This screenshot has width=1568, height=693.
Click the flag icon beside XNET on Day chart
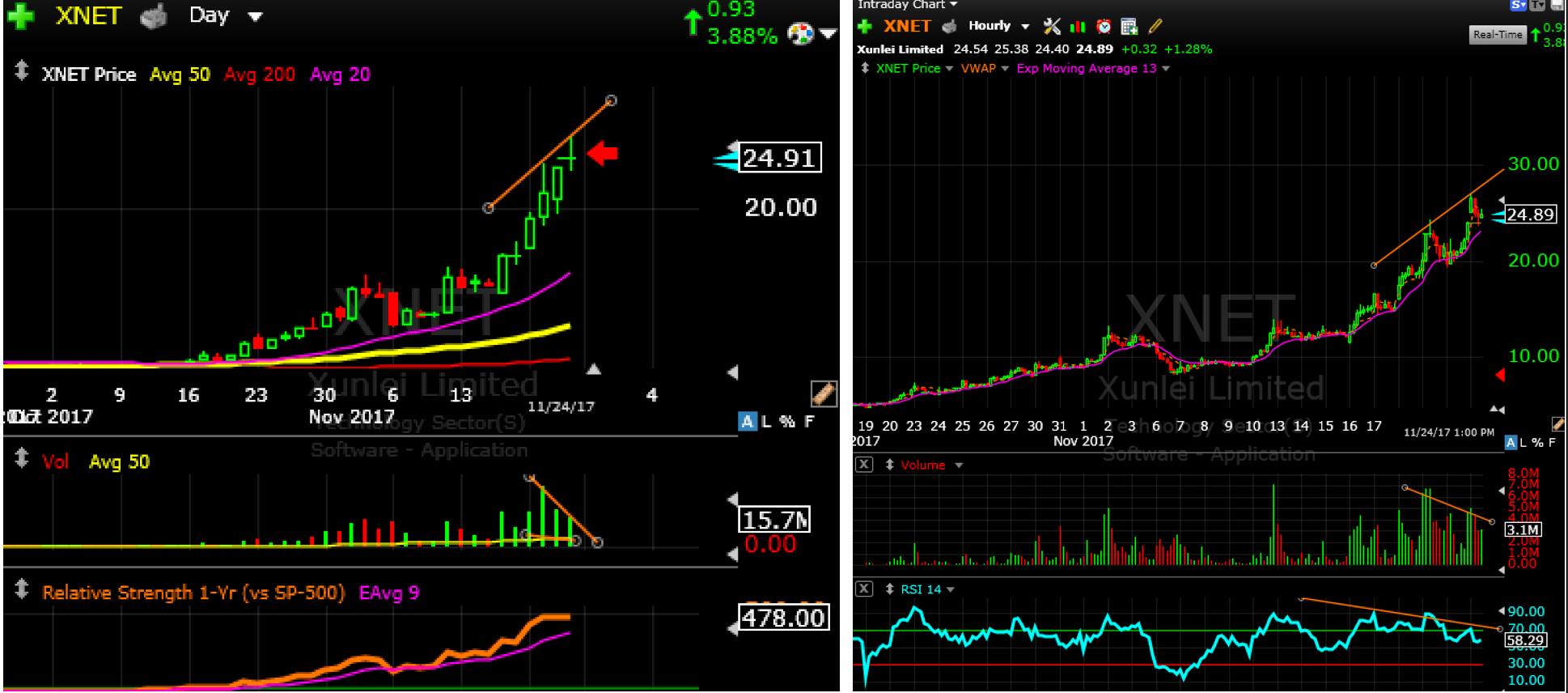point(154,17)
